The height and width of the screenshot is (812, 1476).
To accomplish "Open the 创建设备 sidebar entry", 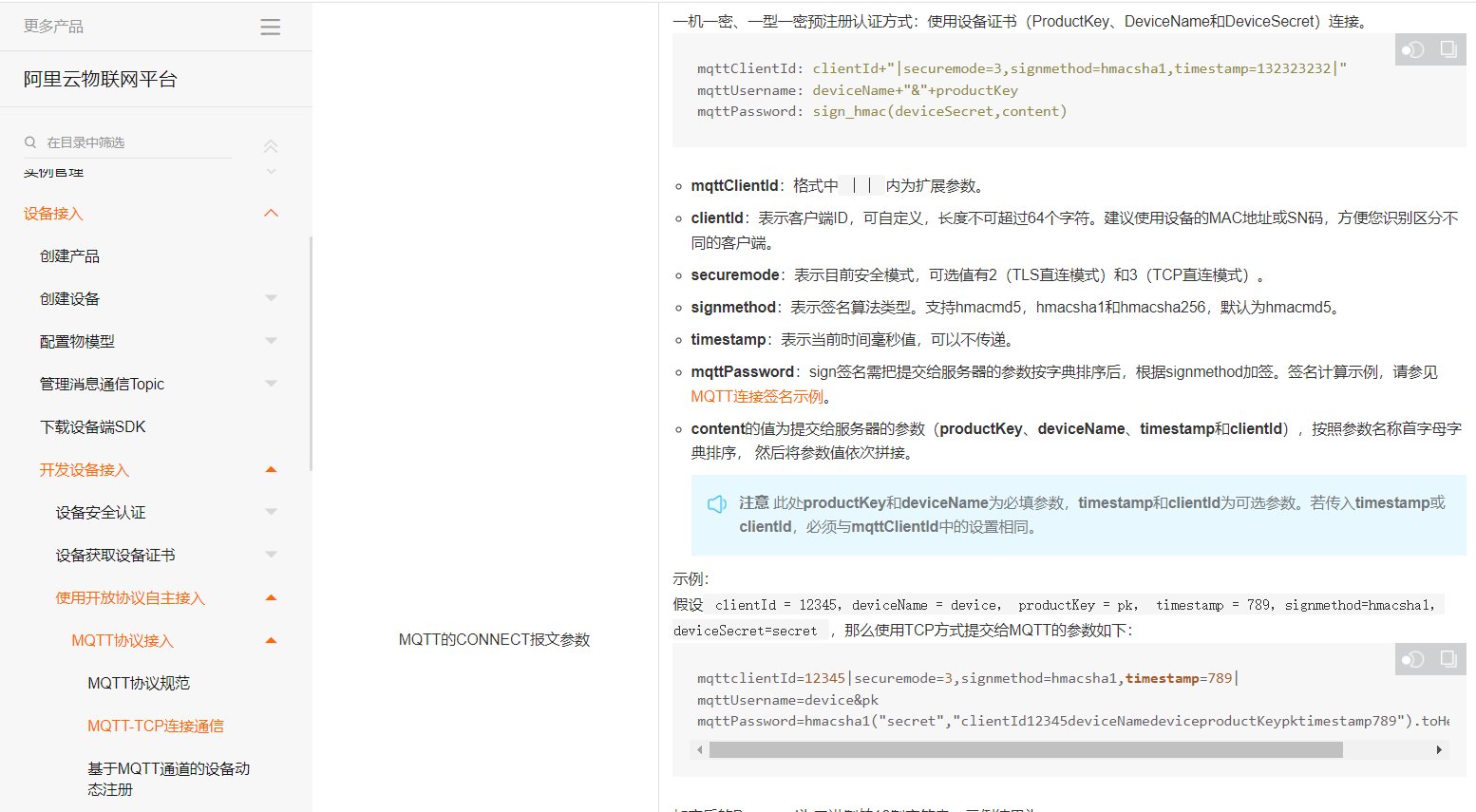I will point(69,299).
